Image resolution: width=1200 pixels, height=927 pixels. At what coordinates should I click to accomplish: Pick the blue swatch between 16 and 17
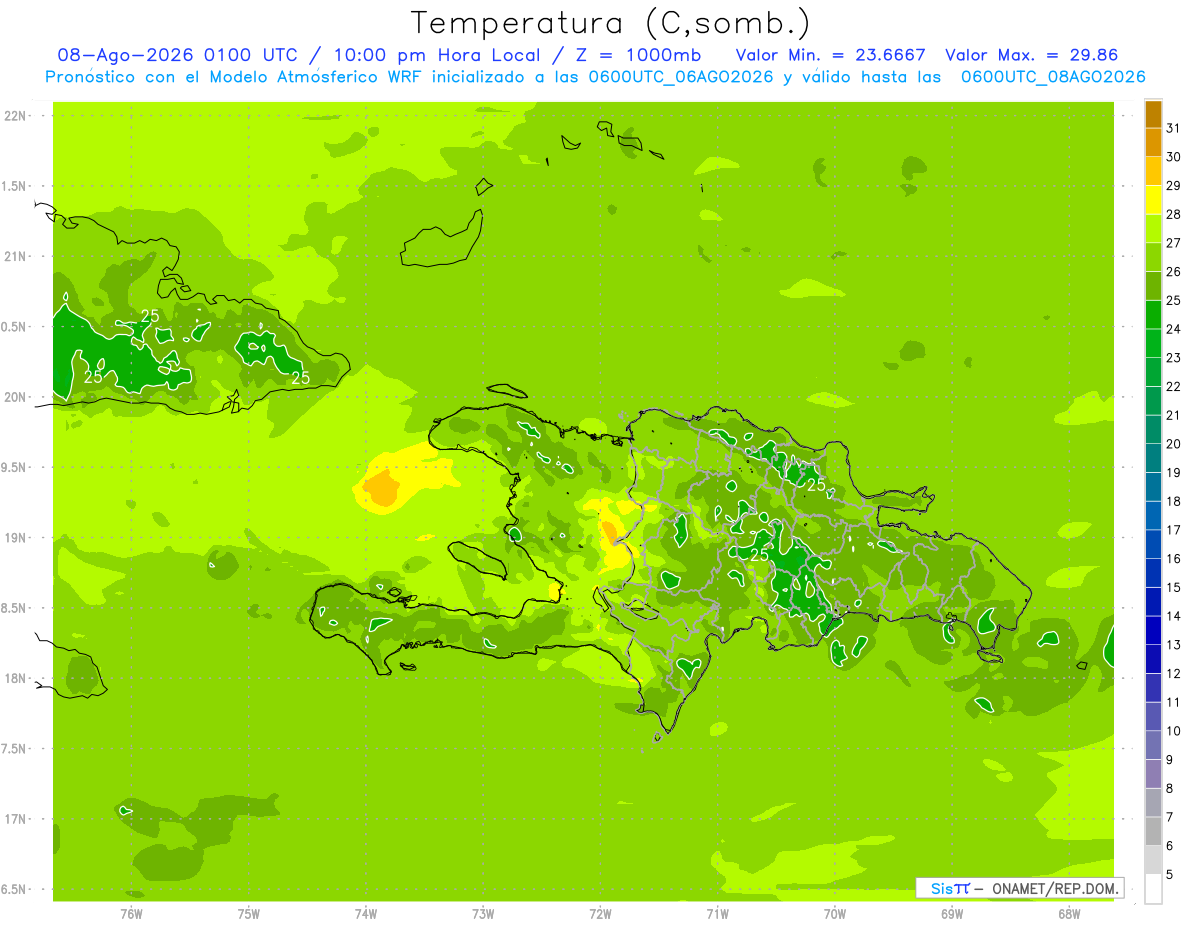click(1153, 544)
